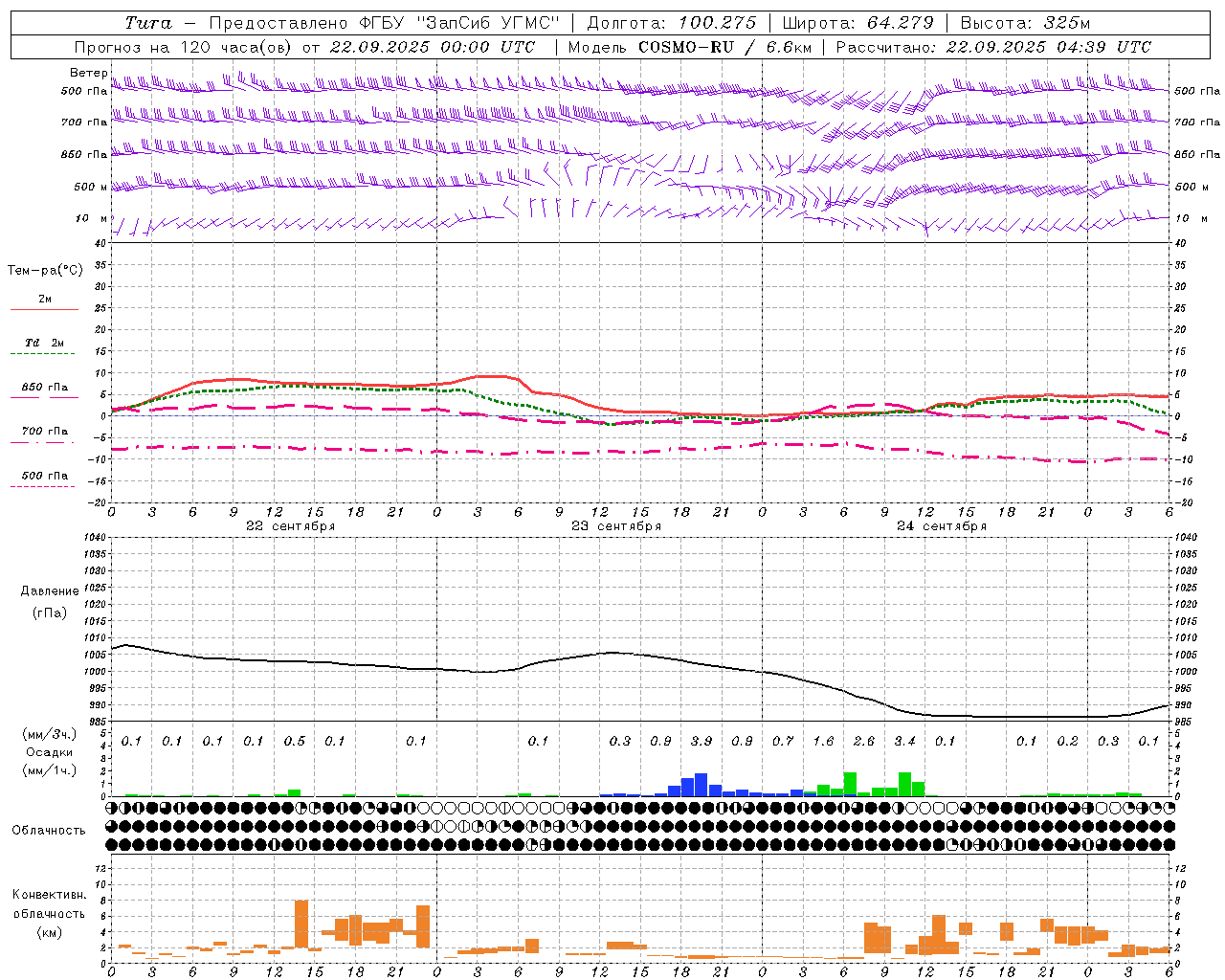
Task: Click the red line sample under "2м" legend
Action: pyautogui.click(x=44, y=310)
